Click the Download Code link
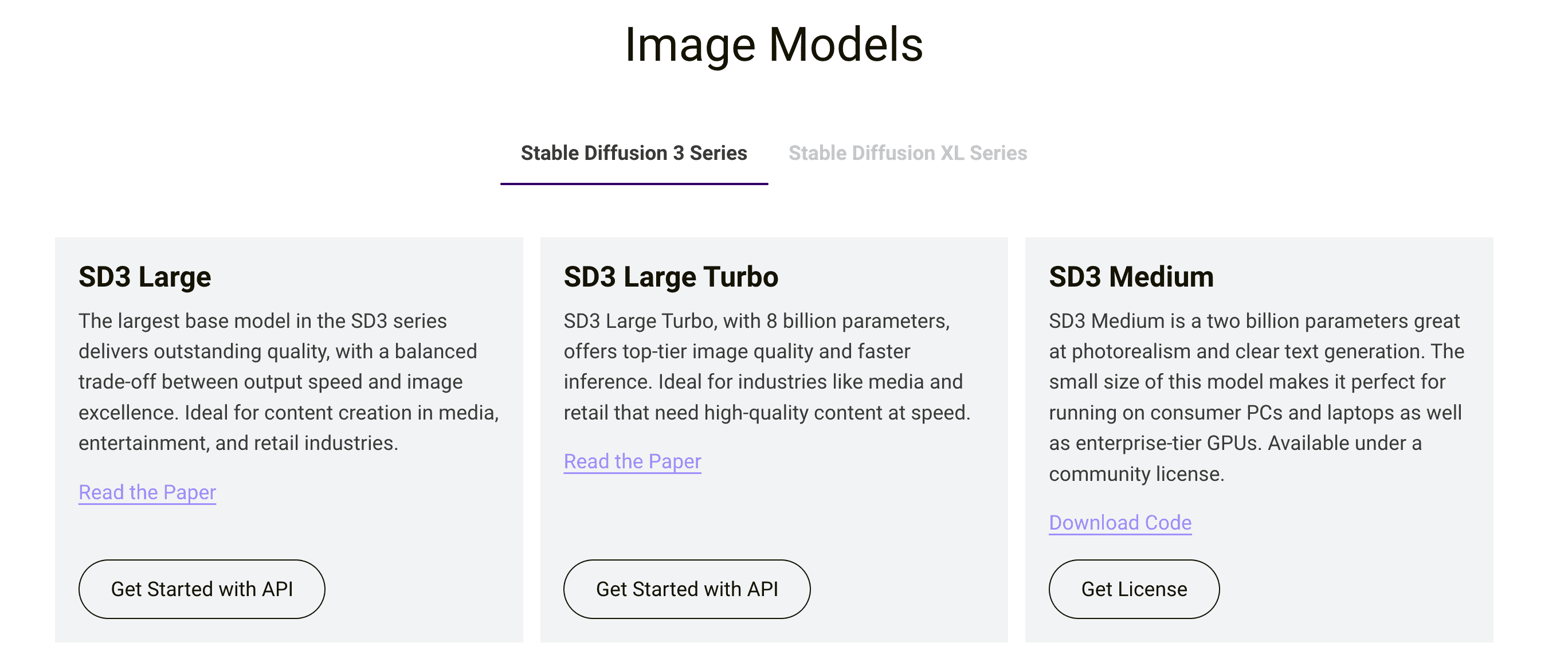The image size is (1568, 658). [x=1119, y=522]
